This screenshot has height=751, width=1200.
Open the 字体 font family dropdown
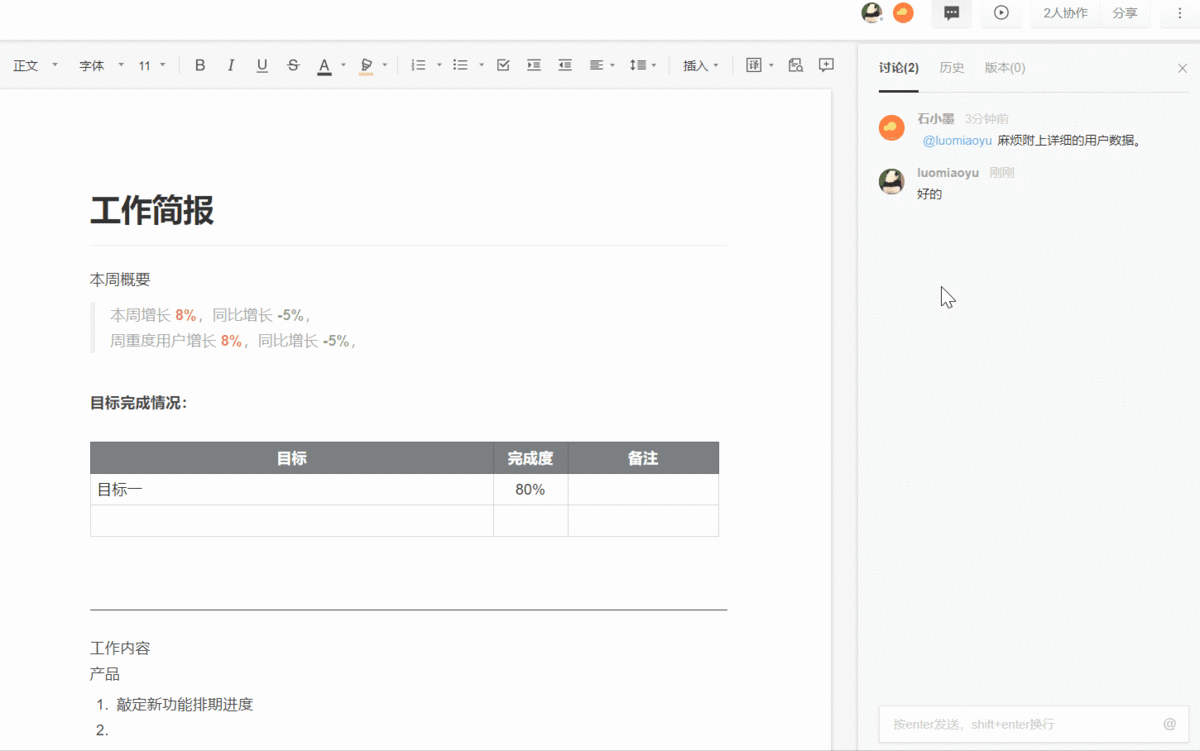[x=101, y=65]
